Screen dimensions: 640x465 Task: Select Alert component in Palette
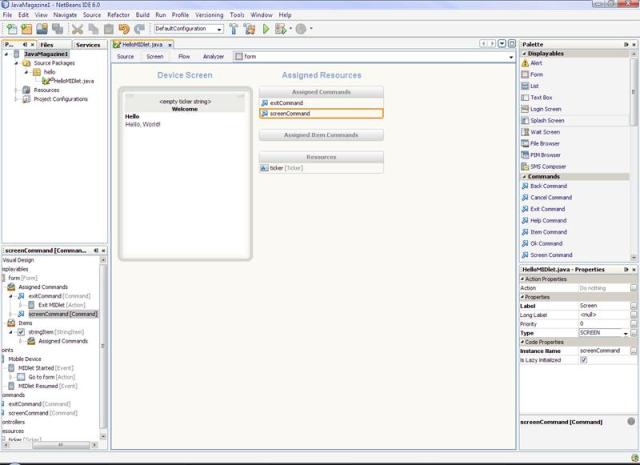[536, 63]
